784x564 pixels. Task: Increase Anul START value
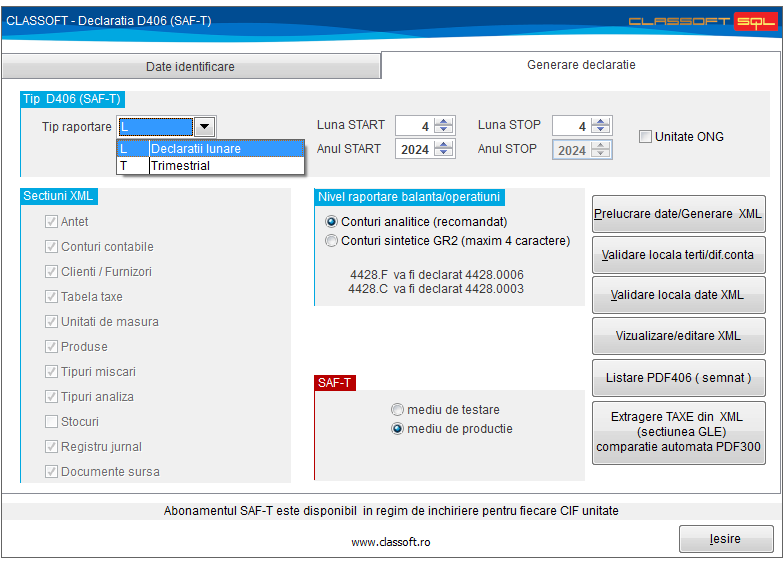pyautogui.click(x=444, y=144)
